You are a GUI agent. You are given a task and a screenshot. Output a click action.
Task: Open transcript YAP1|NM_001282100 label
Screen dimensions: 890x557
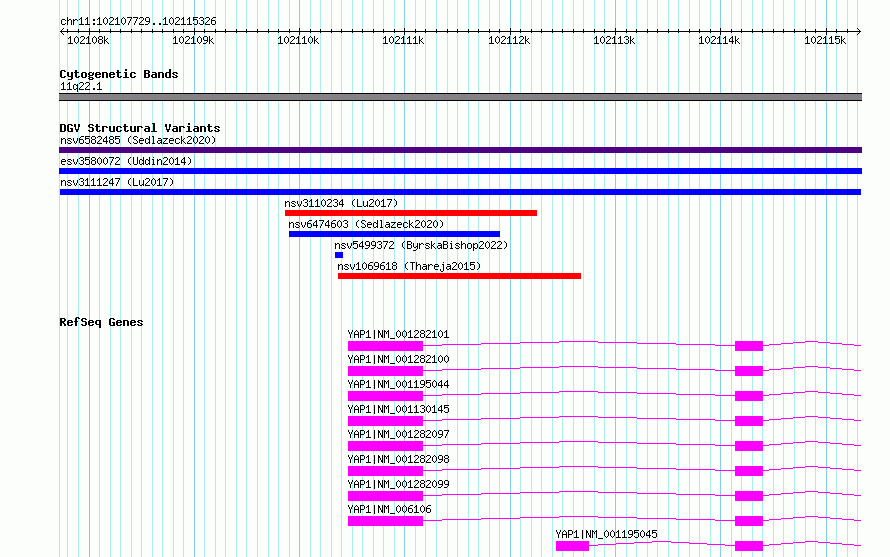click(x=398, y=359)
